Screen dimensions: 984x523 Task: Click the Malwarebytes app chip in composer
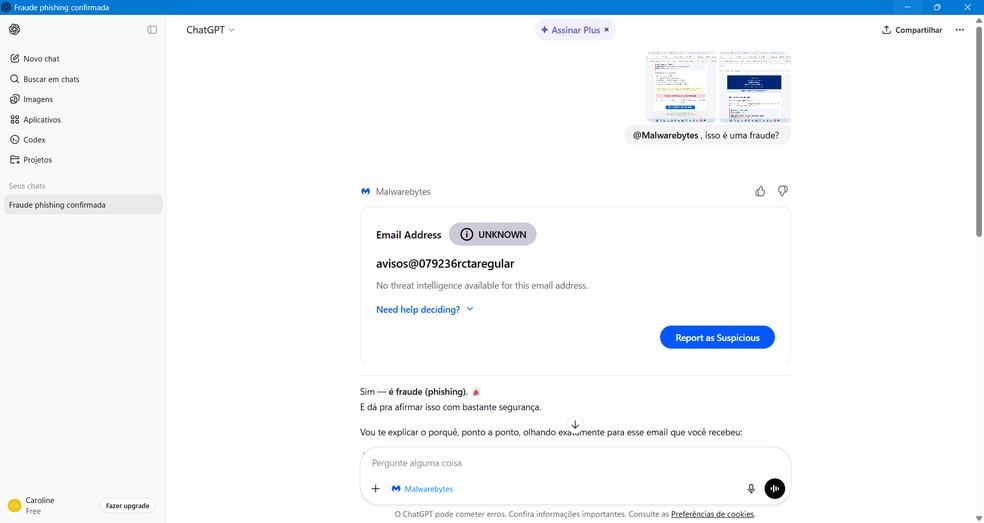[x=422, y=488]
